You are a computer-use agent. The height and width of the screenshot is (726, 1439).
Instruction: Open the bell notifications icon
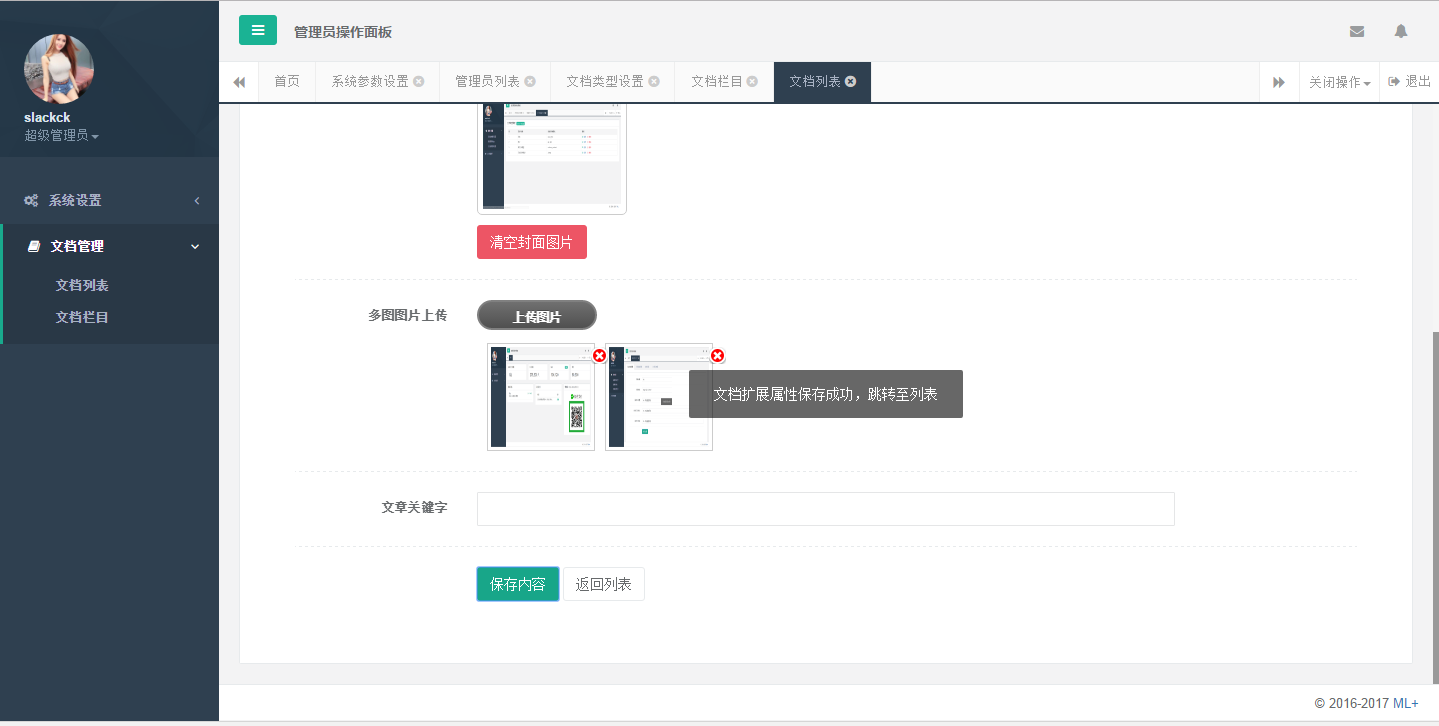point(1400,31)
